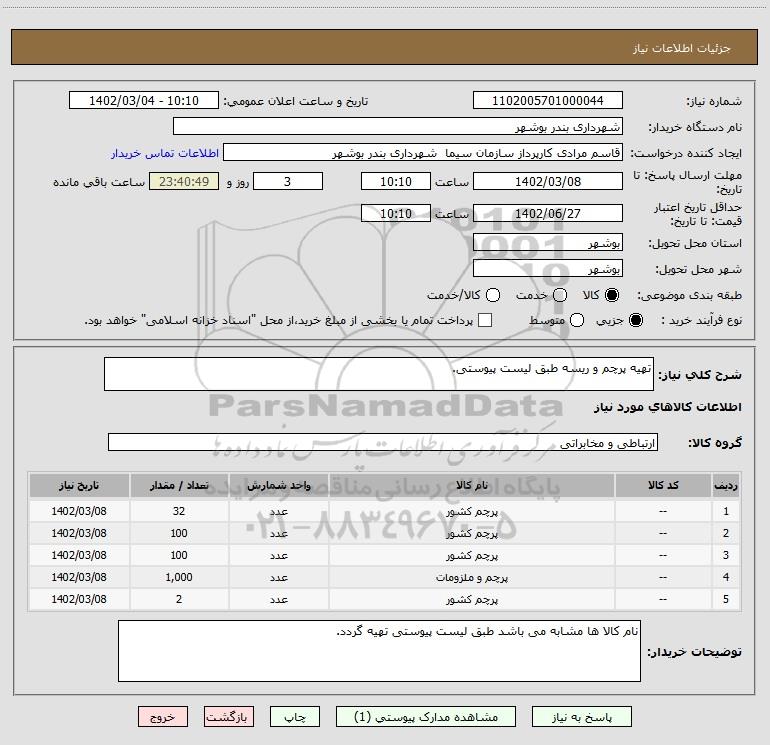Click the بازگشت back button
Screen dimensions: 770x745
pos(230,717)
